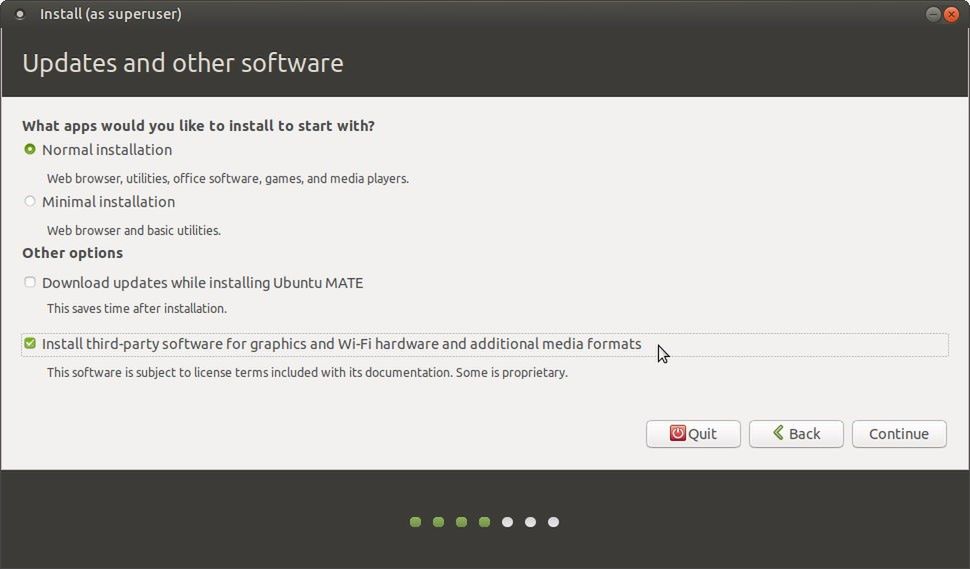The height and width of the screenshot is (569, 970).
Task: Click the "Updates and other software" heading
Action: [x=182, y=63]
